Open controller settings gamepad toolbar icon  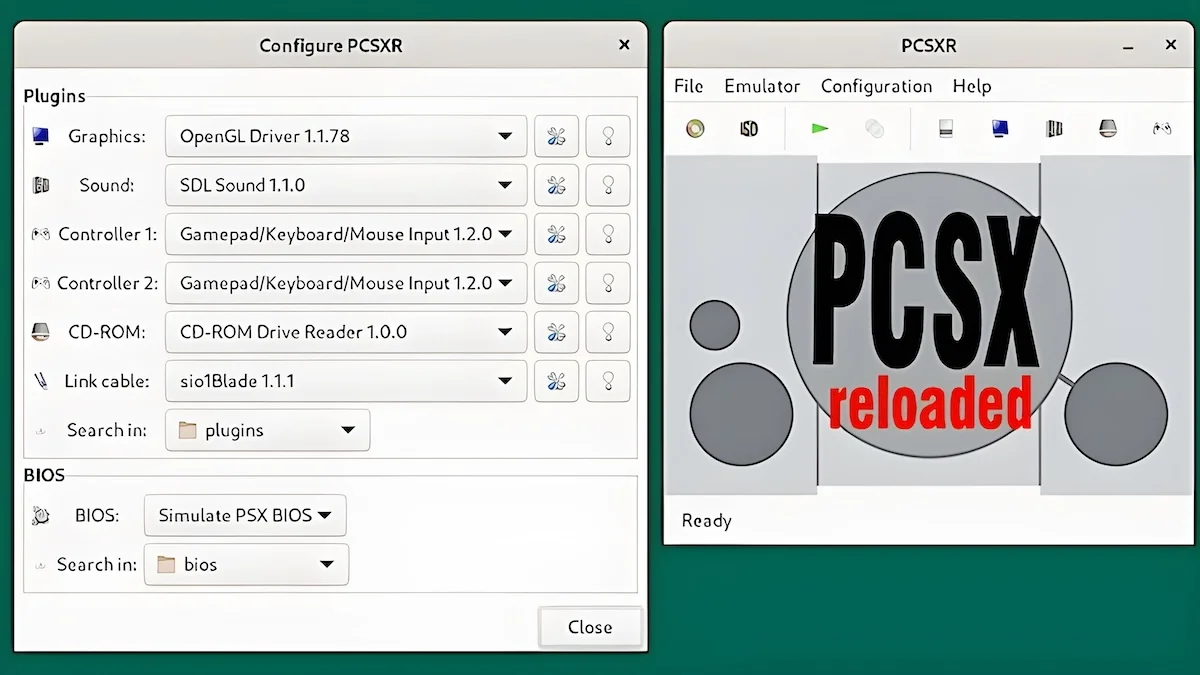point(1162,128)
